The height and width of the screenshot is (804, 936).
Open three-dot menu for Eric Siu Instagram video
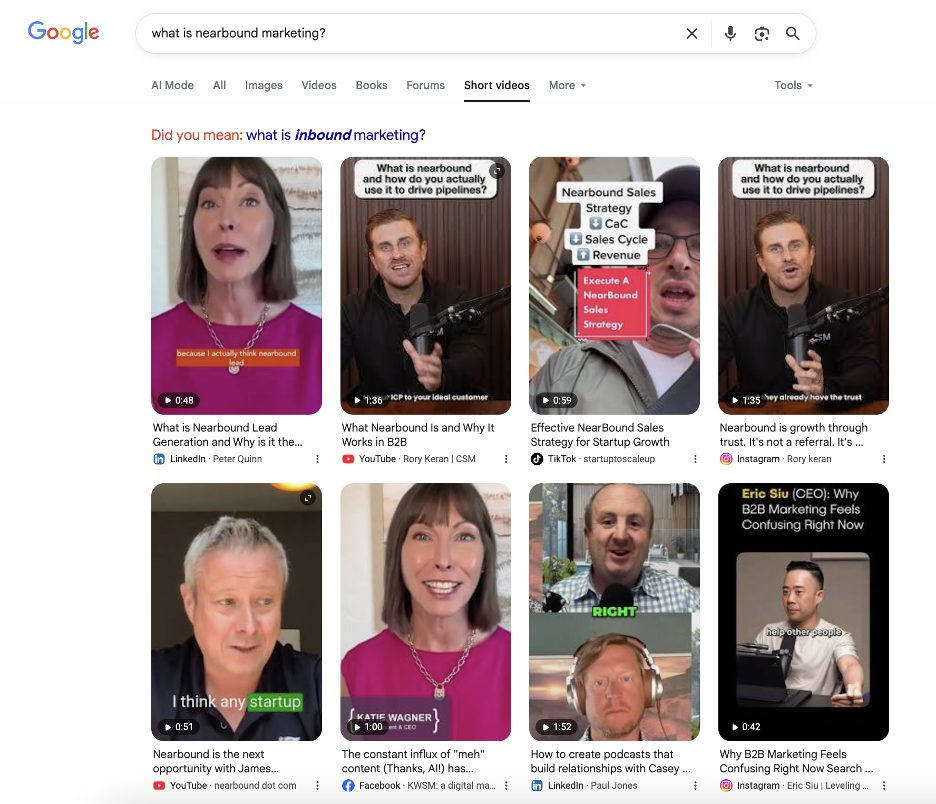click(884, 786)
